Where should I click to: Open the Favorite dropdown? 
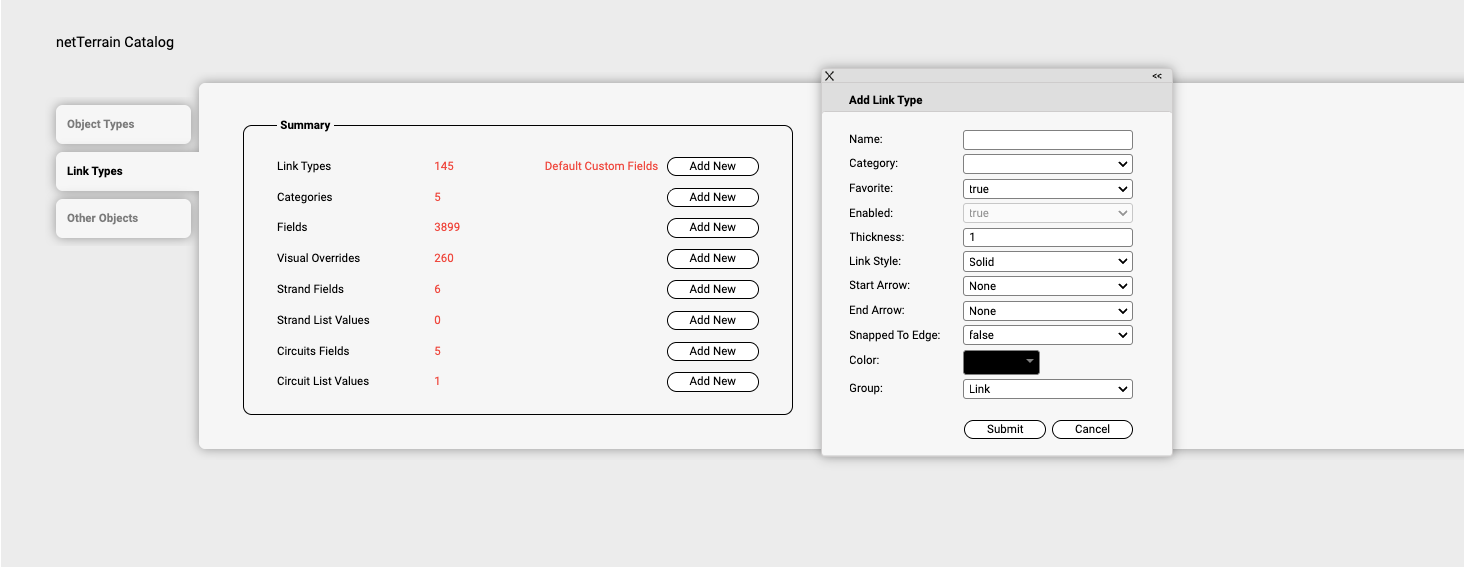point(1047,189)
